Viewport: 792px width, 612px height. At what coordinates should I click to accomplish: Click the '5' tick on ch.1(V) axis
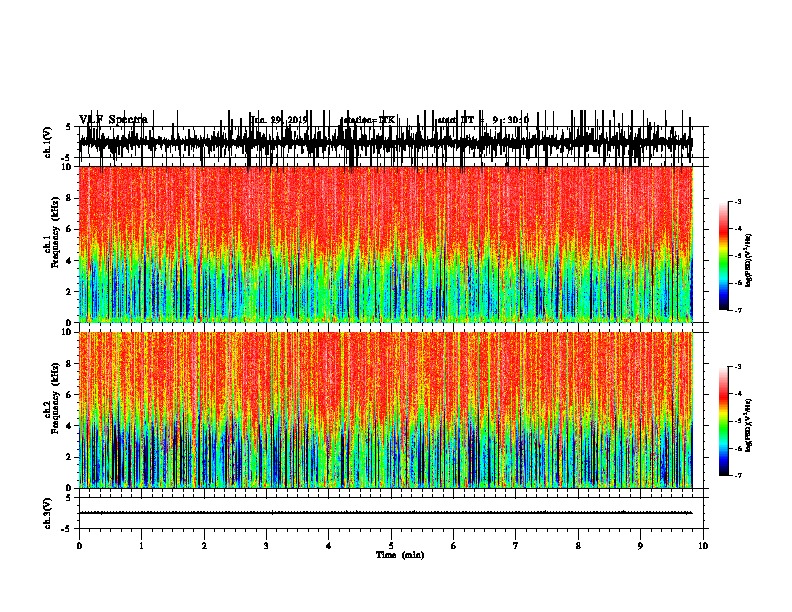[69, 127]
